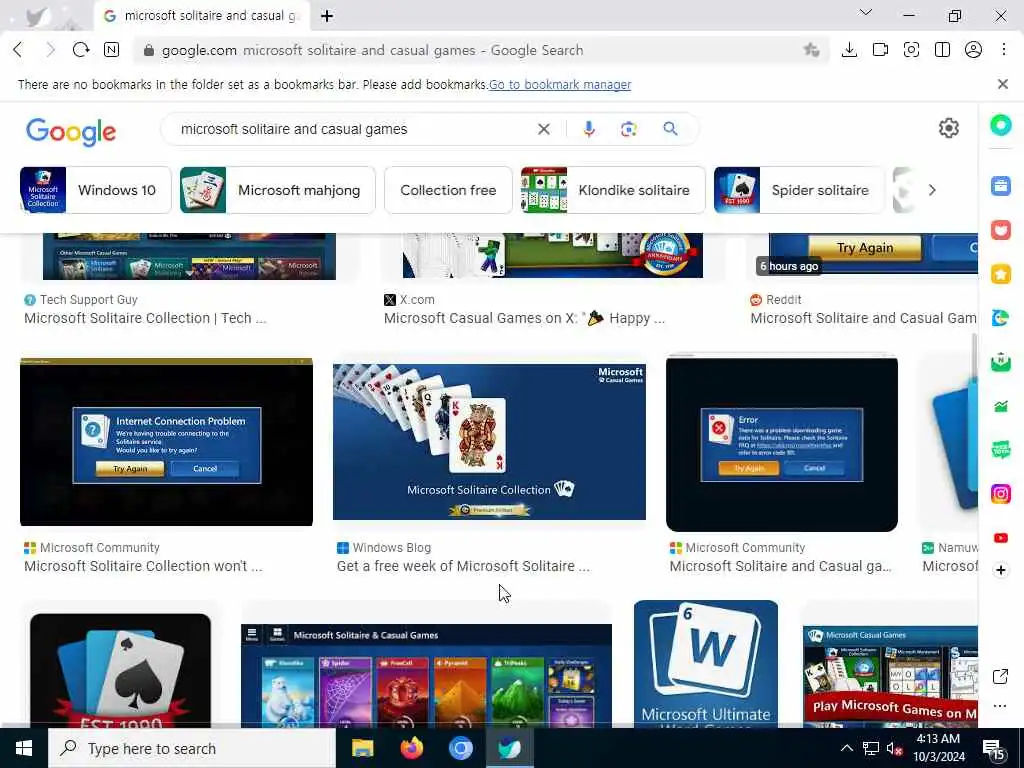Open X.com Microsoft Casual Games result

tap(524, 318)
